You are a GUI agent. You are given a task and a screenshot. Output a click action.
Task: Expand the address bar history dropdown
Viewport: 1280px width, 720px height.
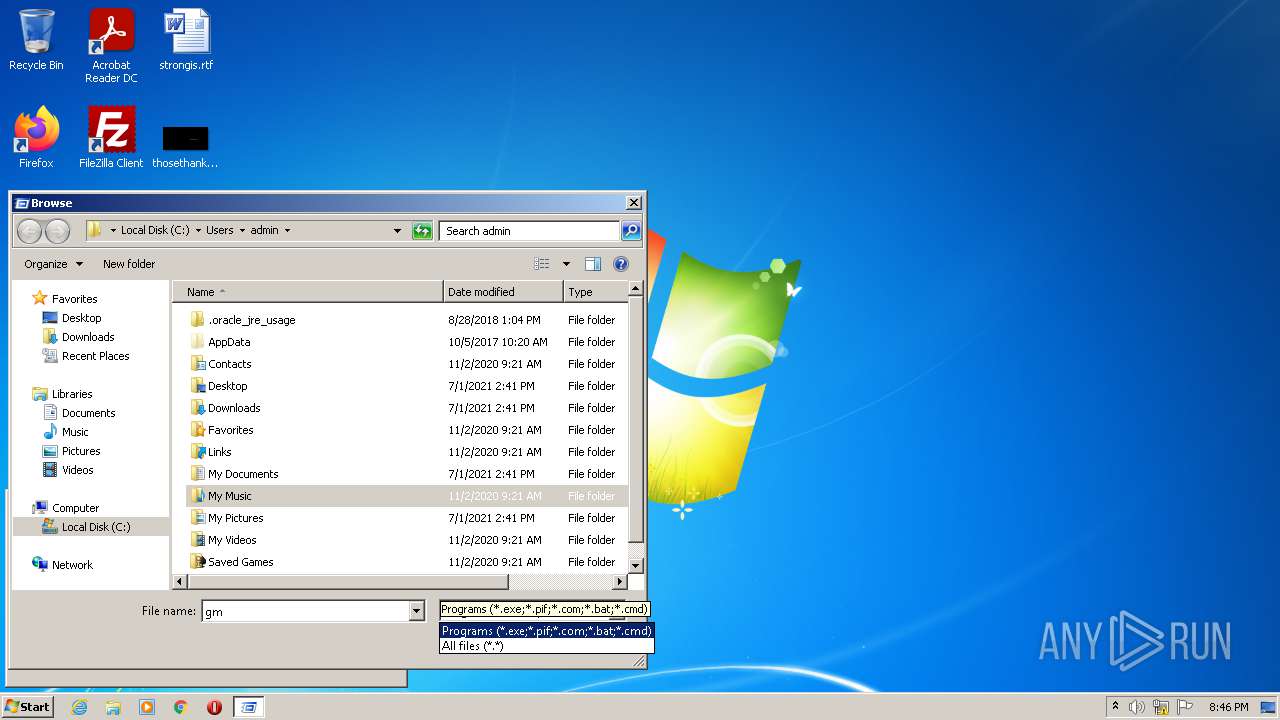point(398,231)
